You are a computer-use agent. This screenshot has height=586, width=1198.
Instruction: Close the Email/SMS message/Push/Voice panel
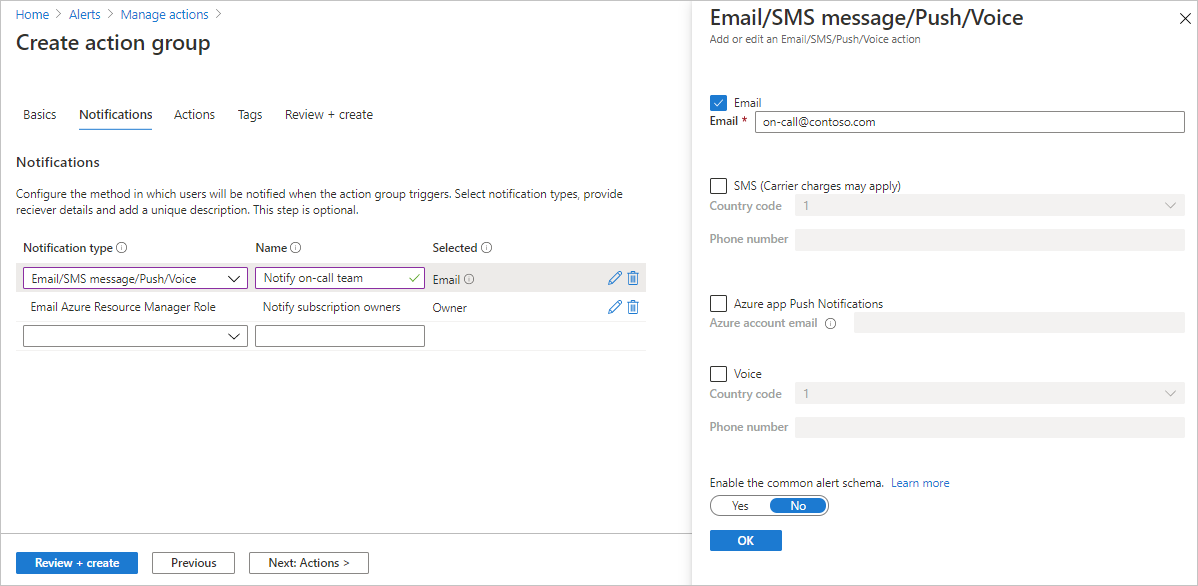(1184, 17)
